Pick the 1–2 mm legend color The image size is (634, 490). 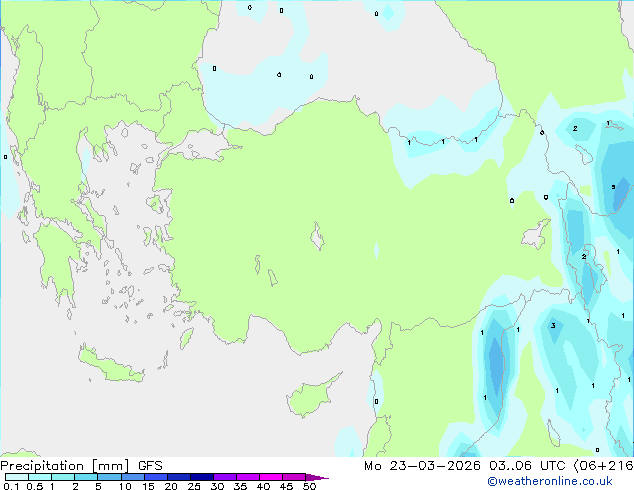click(x=63, y=477)
